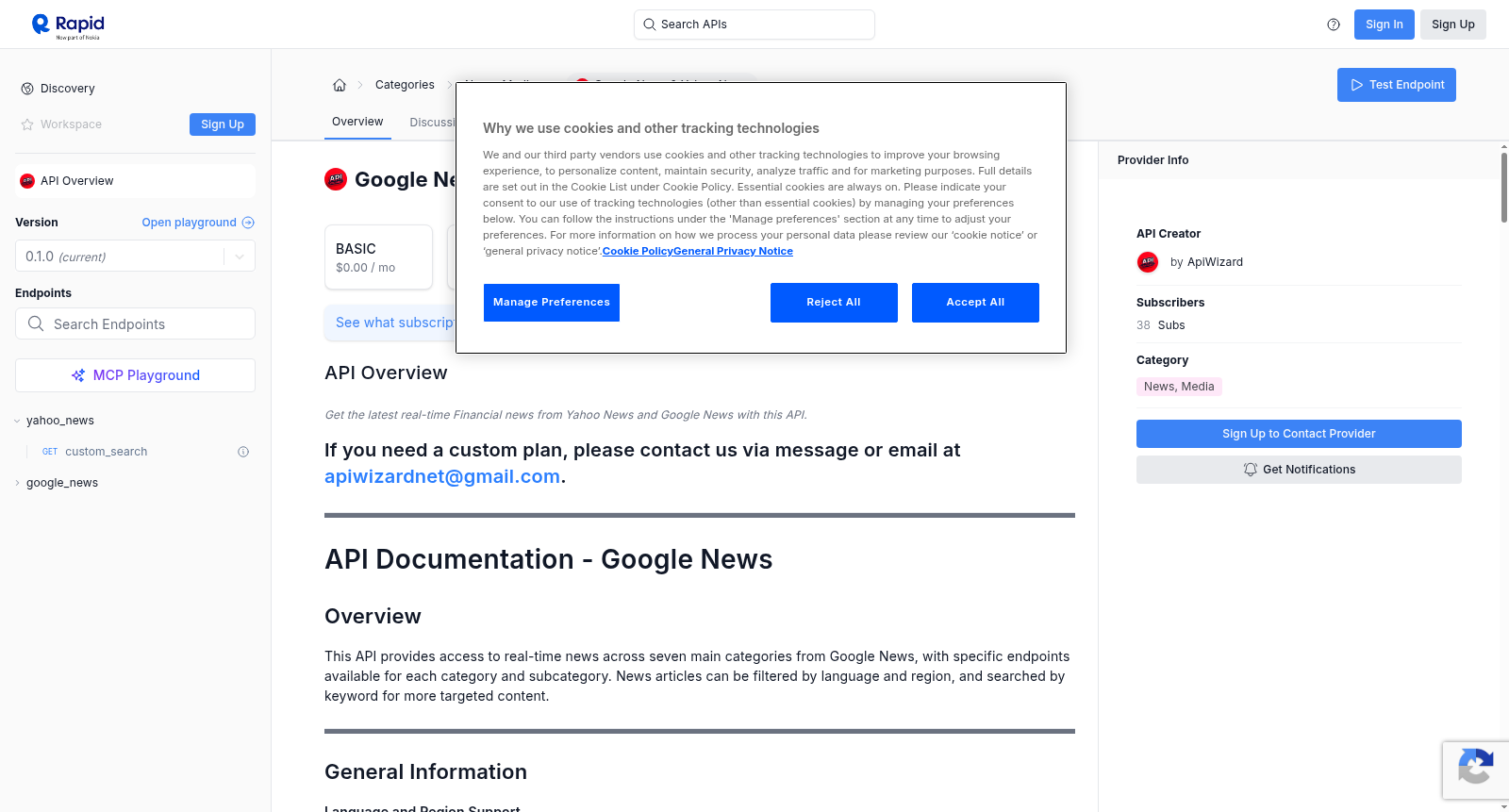This screenshot has height=812, width=1509.
Task: Open the reCAPTCHA badge
Action: tap(1476, 771)
